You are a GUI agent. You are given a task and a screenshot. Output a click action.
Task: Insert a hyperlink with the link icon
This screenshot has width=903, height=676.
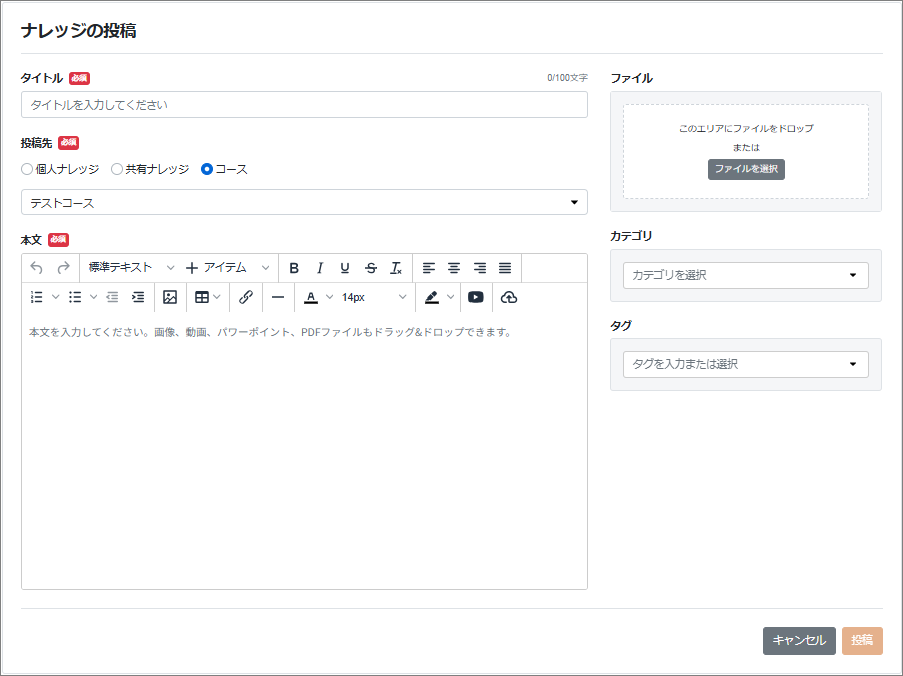pyautogui.click(x=246, y=297)
